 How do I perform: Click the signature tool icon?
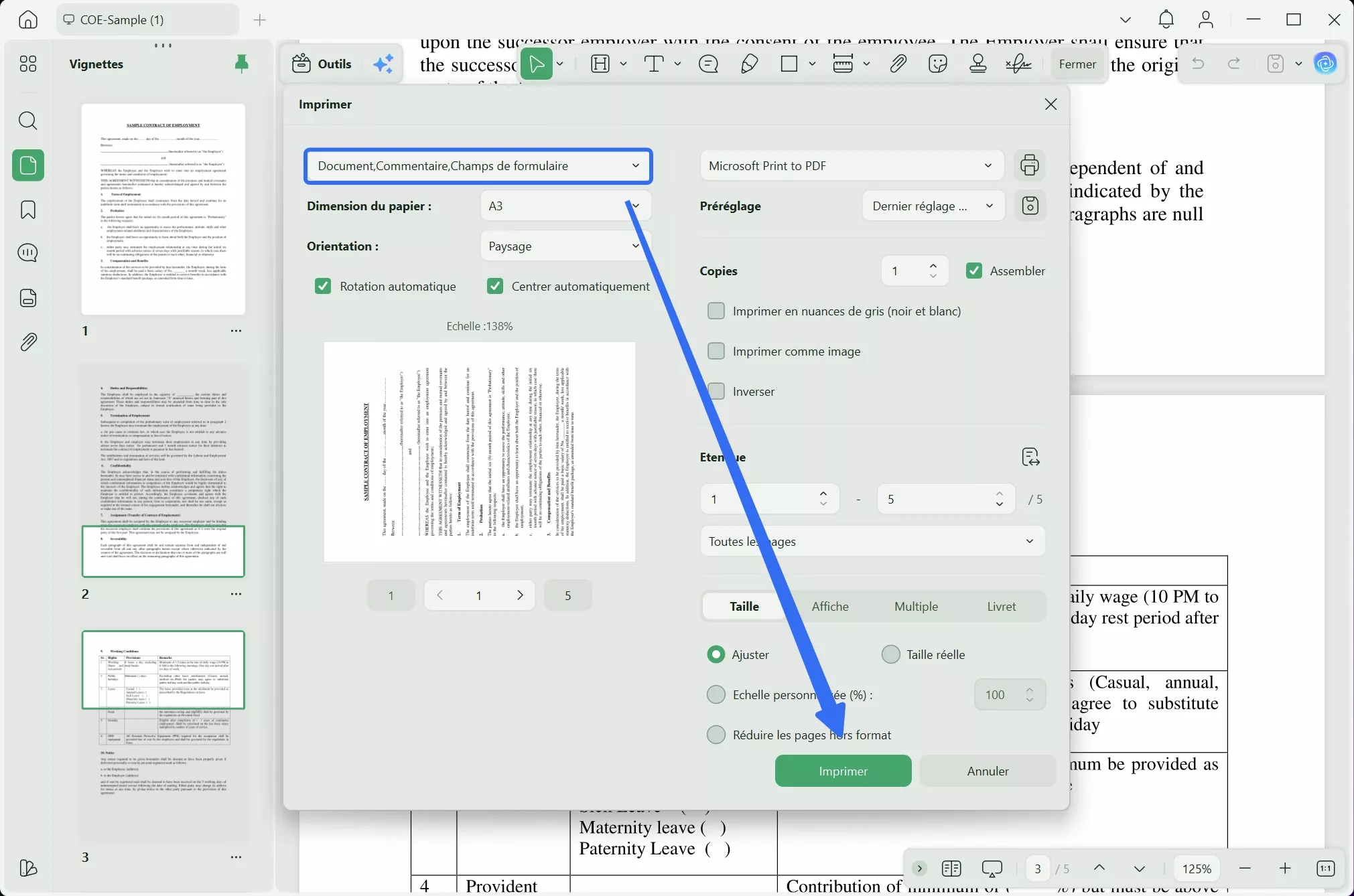click(x=1018, y=64)
